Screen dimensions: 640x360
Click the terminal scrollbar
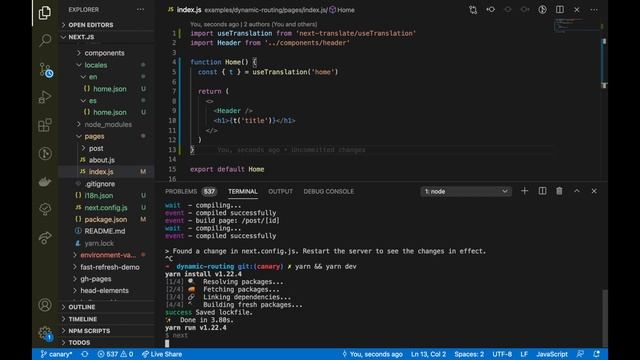tap(605, 317)
